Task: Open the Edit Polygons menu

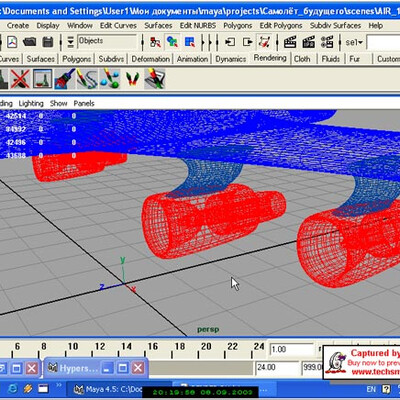Action: click(281, 26)
